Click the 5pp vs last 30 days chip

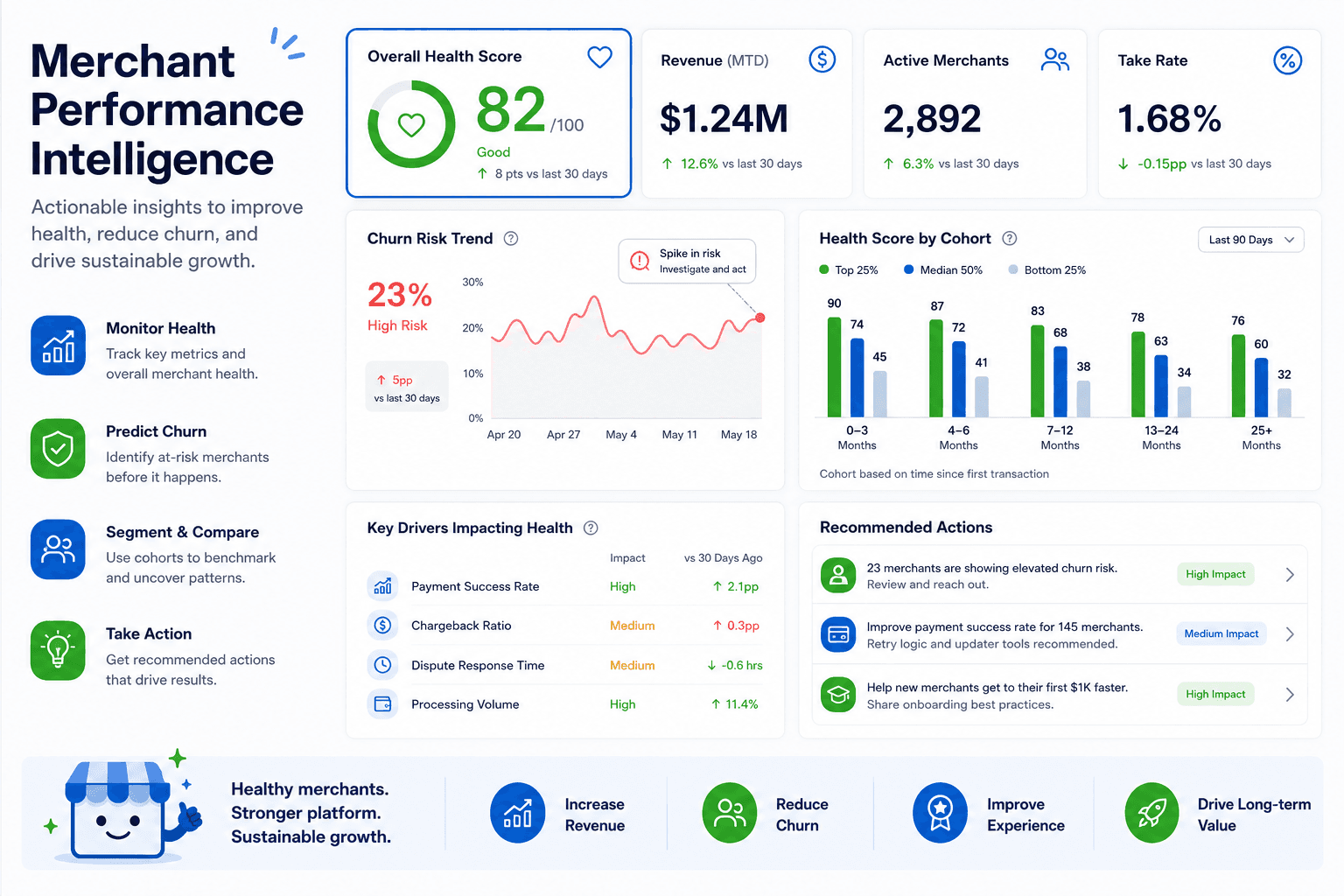(x=407, y=388)
